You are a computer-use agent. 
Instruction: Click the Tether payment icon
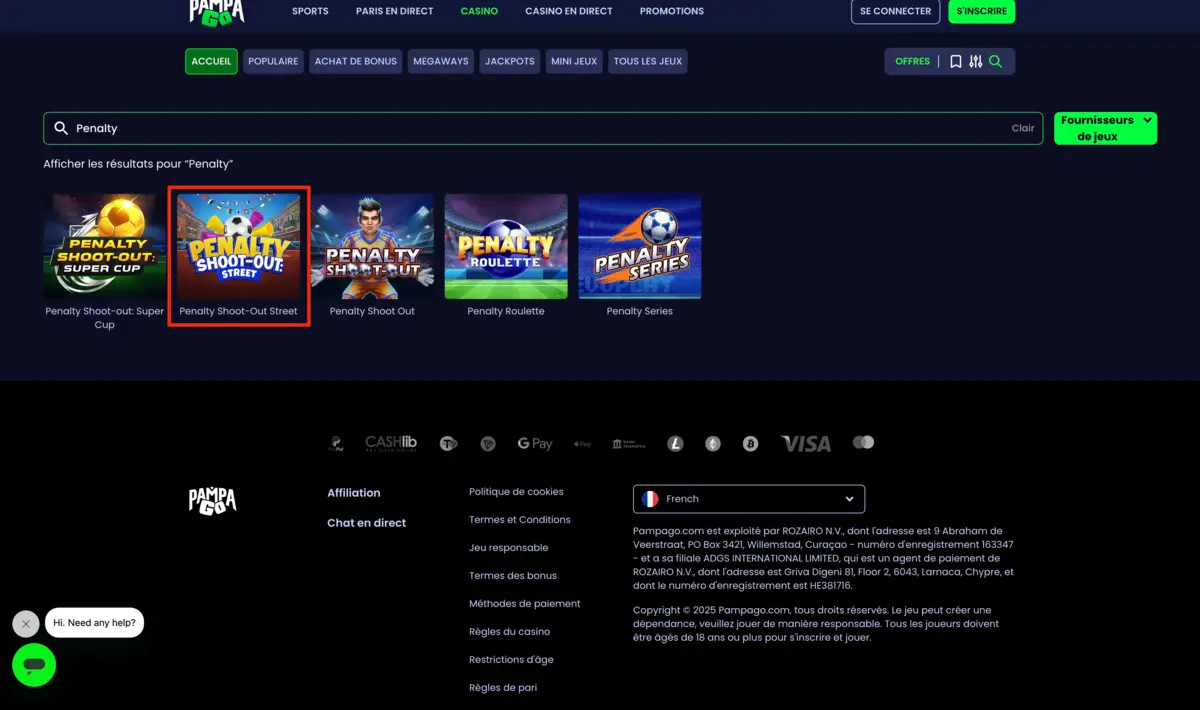click(448, 443)
